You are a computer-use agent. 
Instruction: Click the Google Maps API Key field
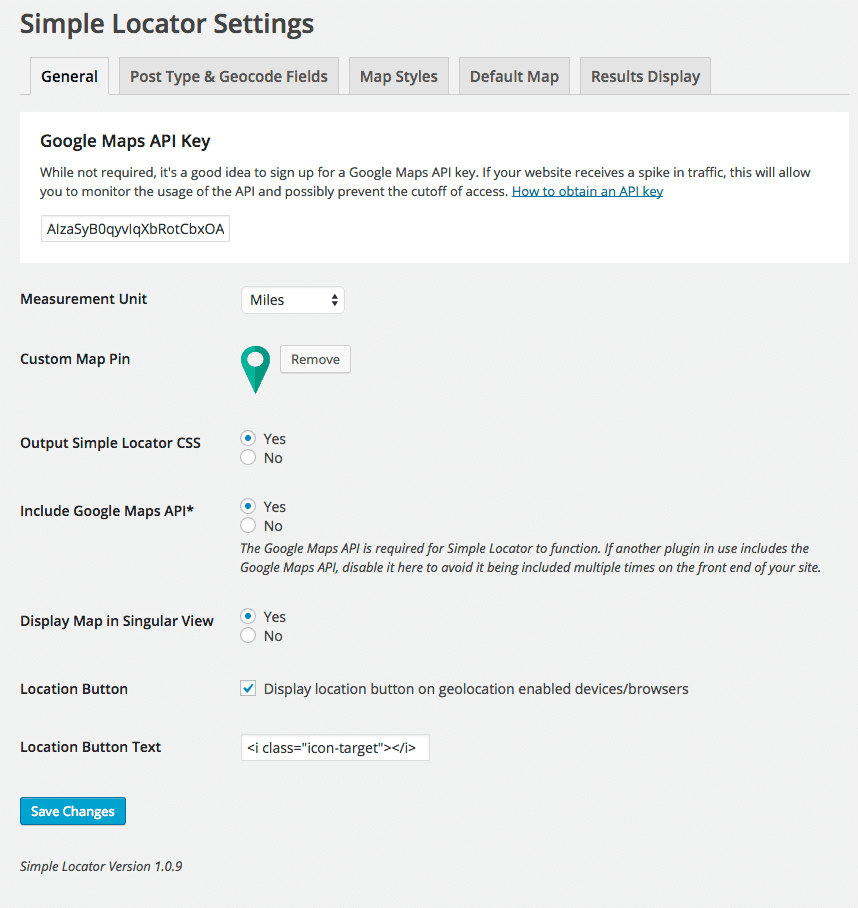(x=136, y=229)
